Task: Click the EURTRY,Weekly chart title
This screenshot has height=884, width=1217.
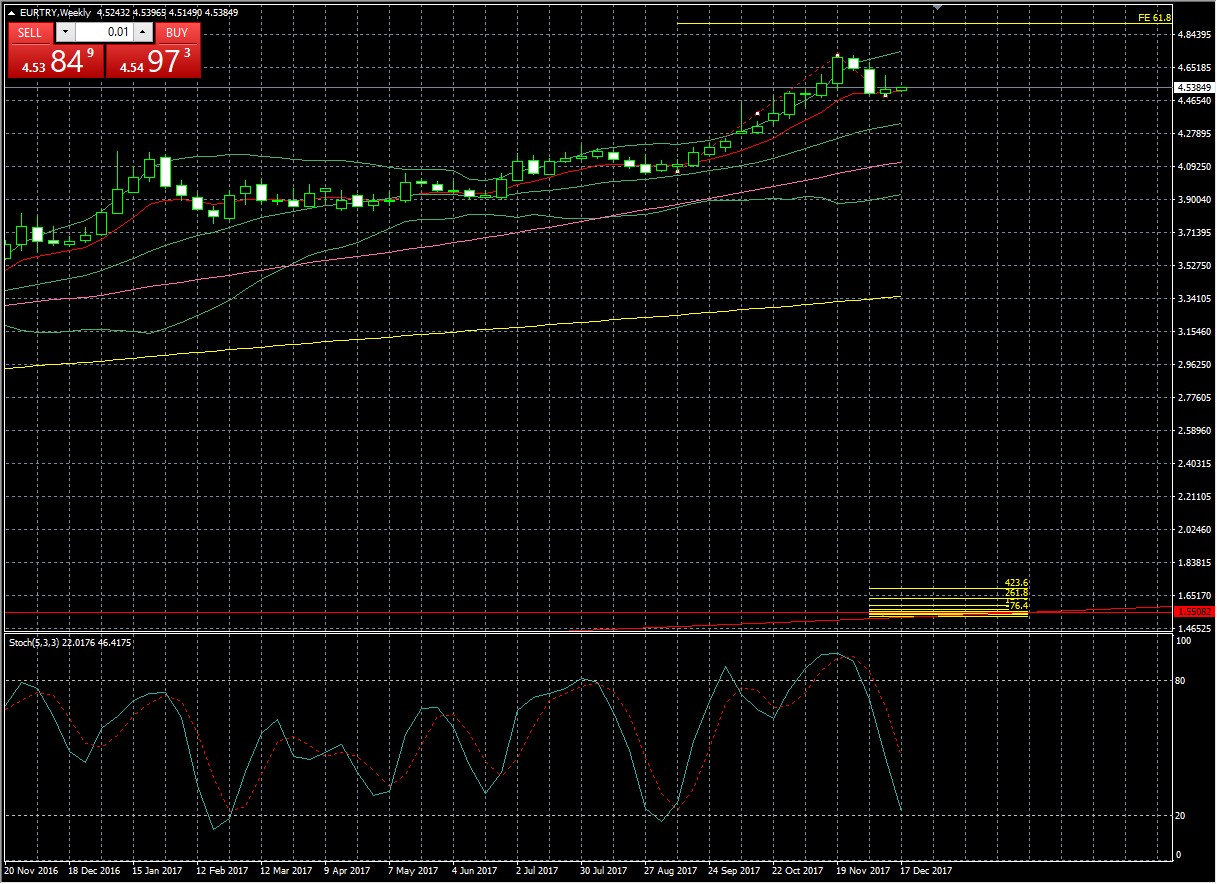Action: 55,12
